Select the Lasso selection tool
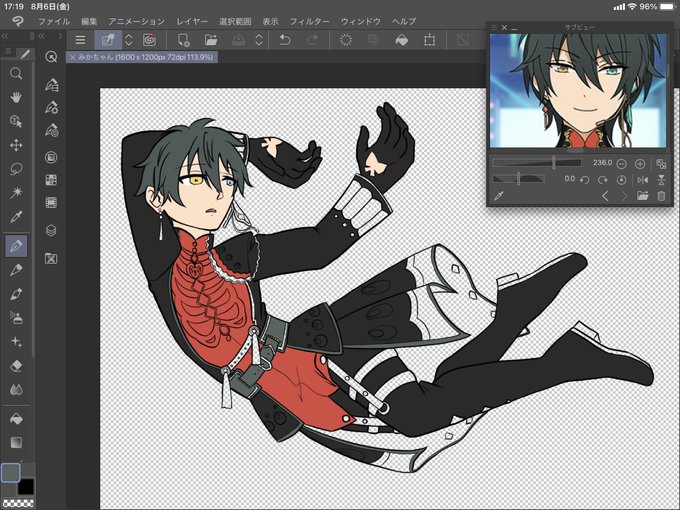Screen dimensions: 680x510 [x=16, y=169]
